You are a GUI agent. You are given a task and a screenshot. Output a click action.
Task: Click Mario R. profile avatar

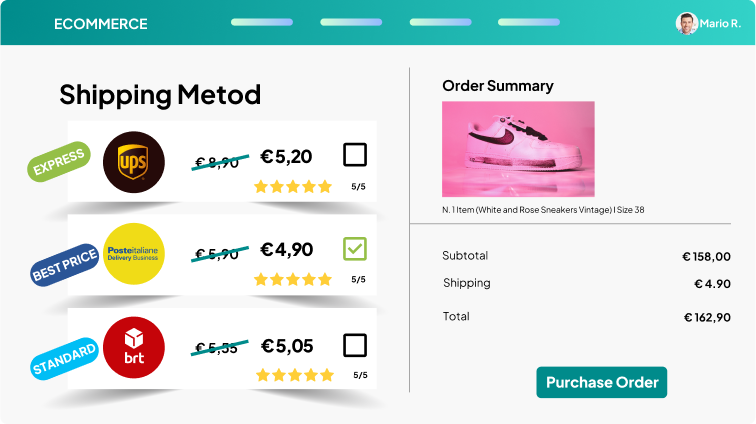coord(686,23)
